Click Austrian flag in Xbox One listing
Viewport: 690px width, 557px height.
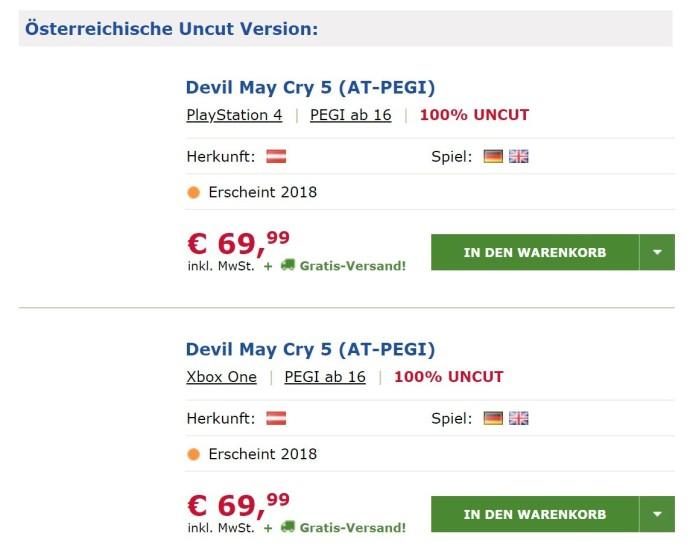(x=276, y=418)
